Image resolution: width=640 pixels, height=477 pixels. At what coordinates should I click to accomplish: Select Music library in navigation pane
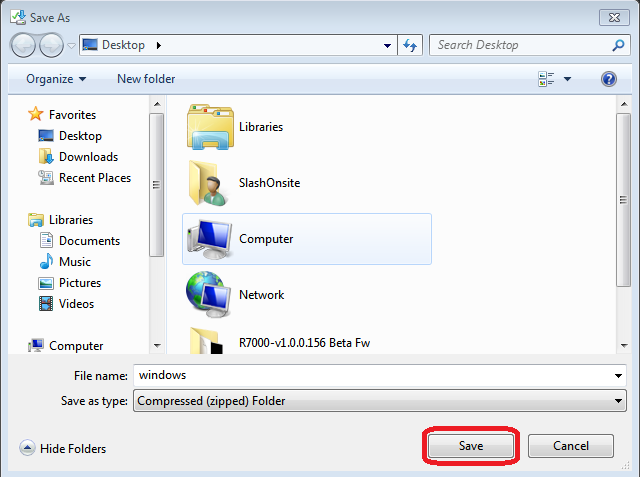[x=75, y=262]
